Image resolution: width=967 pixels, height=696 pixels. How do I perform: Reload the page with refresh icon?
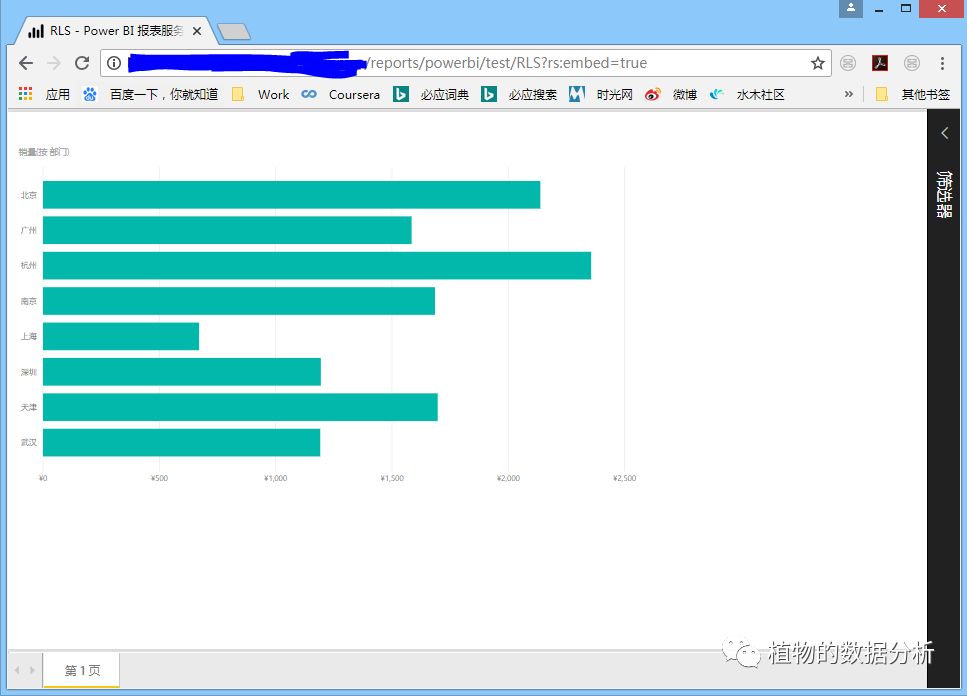pyautogui.click(x=82, y=63)
